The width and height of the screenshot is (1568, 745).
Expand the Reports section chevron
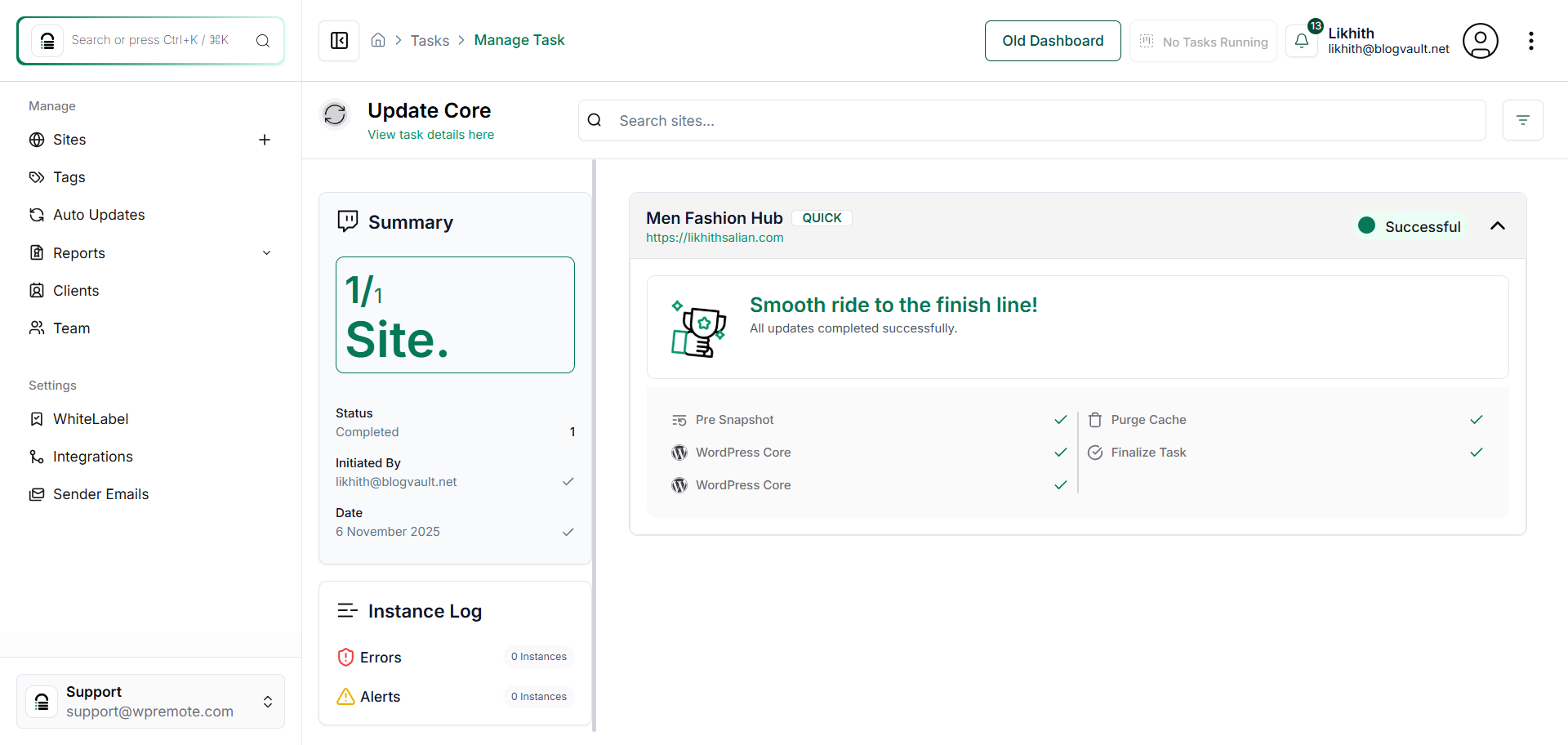[x=267, y=252]
